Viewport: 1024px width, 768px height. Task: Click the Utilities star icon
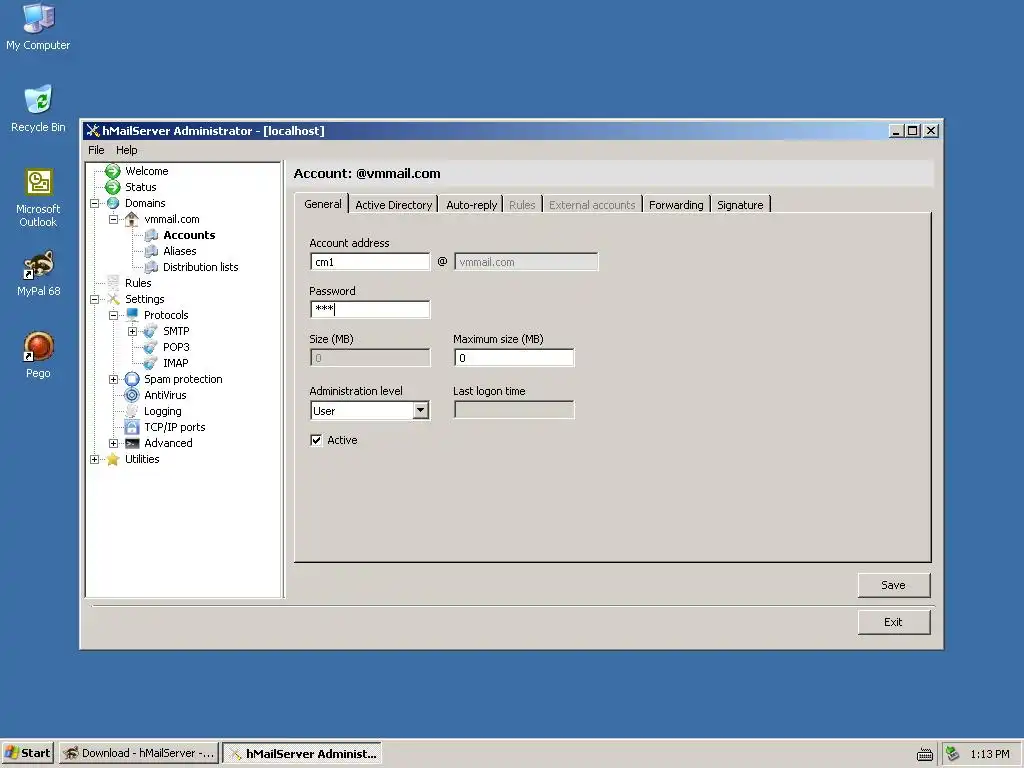113,459
